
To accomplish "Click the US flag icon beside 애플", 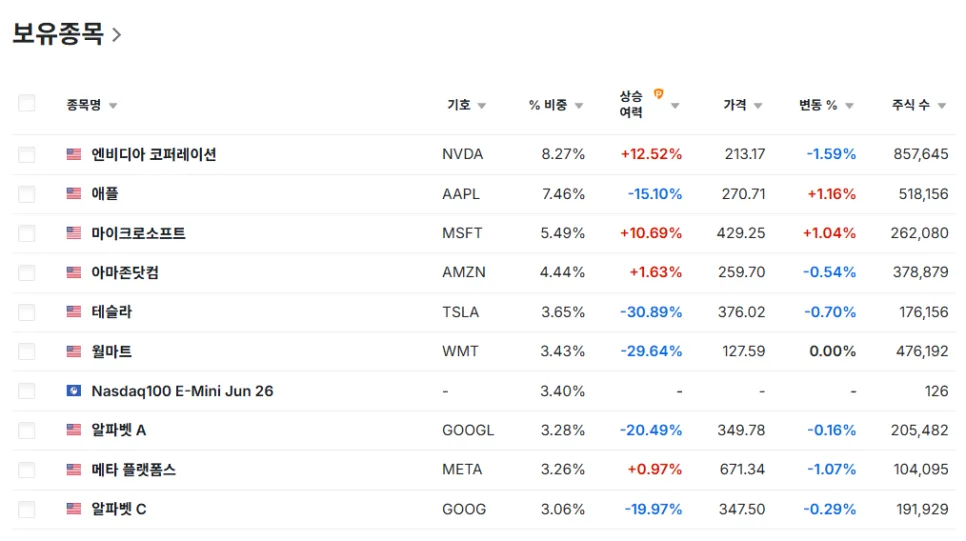I will (74, 193).
